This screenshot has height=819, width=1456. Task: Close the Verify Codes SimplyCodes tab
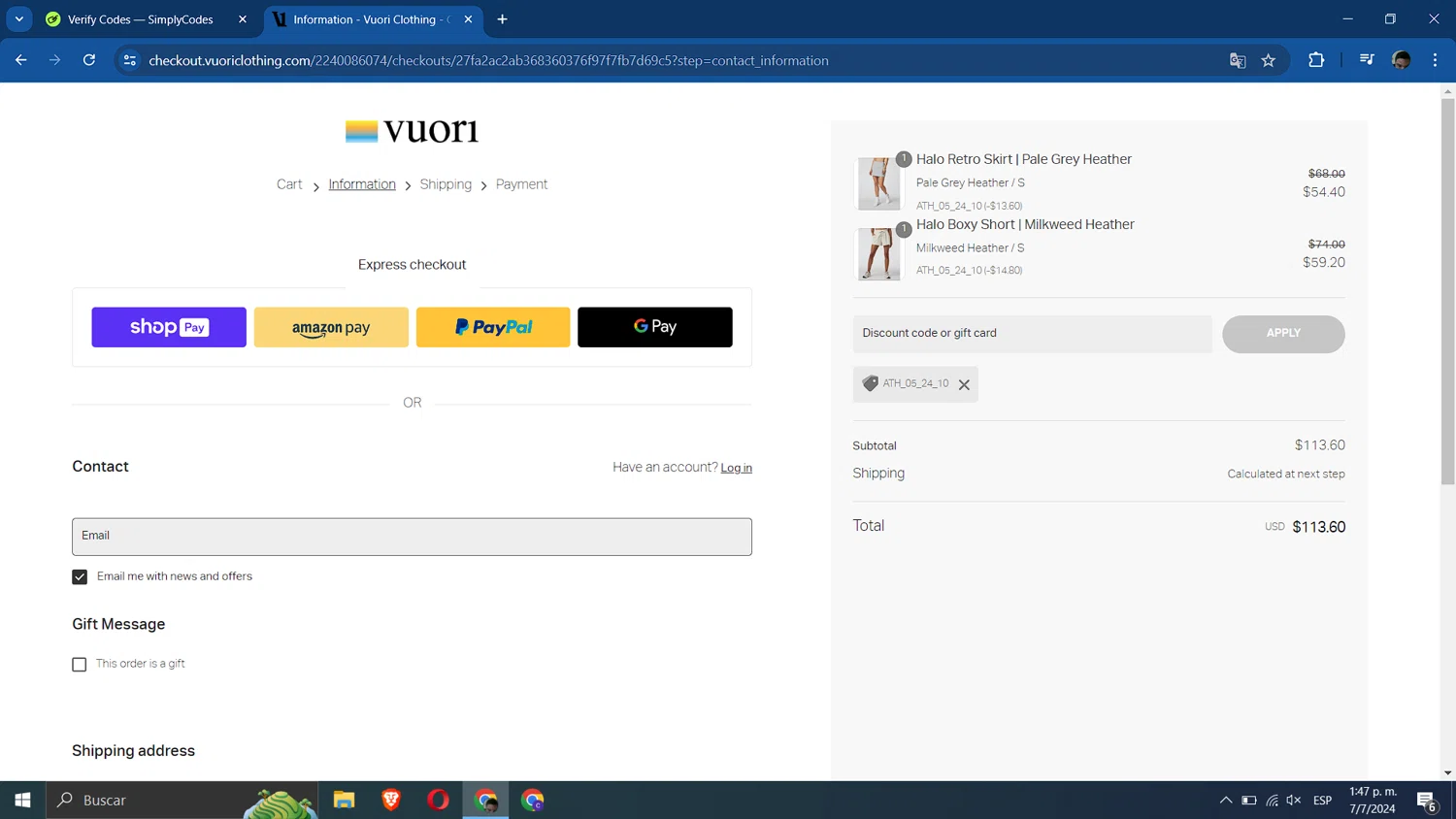pyautogui.click(x=243, y=19)
